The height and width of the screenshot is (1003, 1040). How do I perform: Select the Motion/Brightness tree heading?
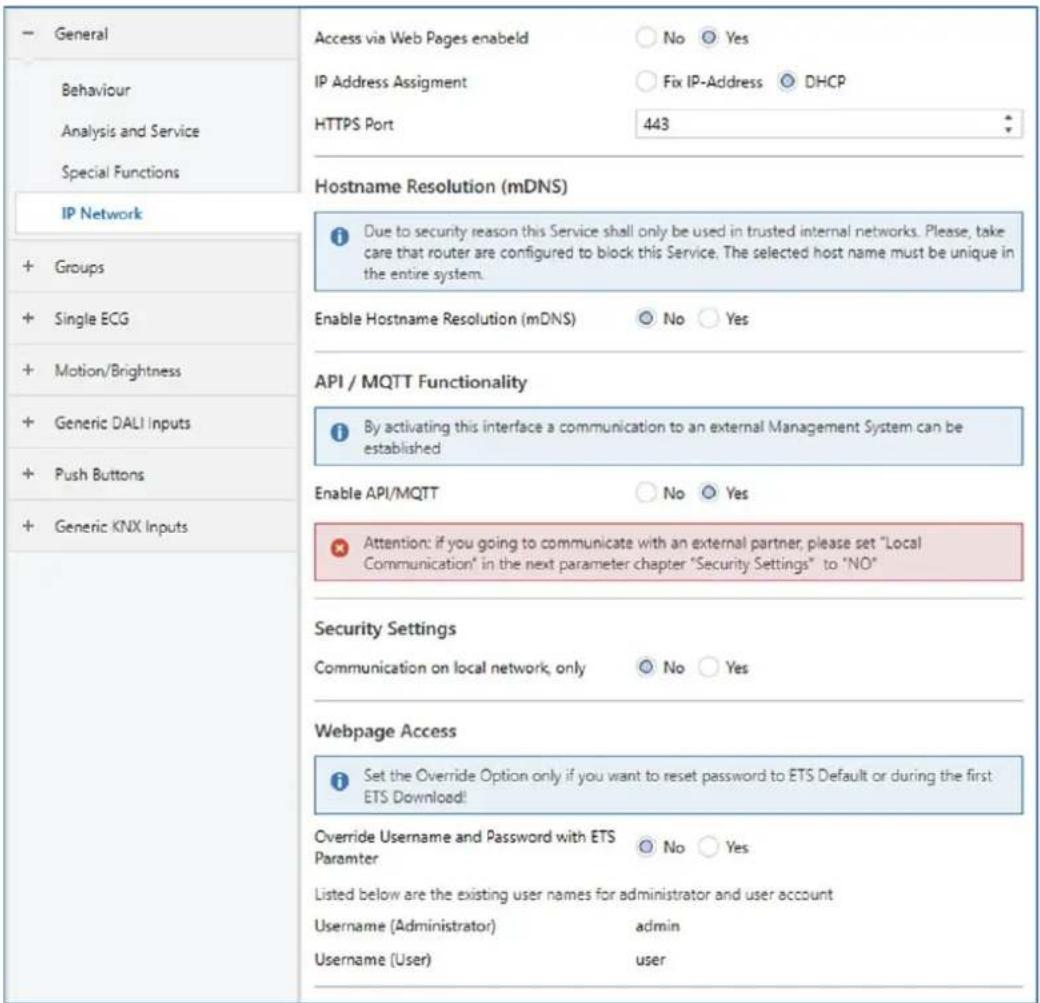tap(117, 371)
